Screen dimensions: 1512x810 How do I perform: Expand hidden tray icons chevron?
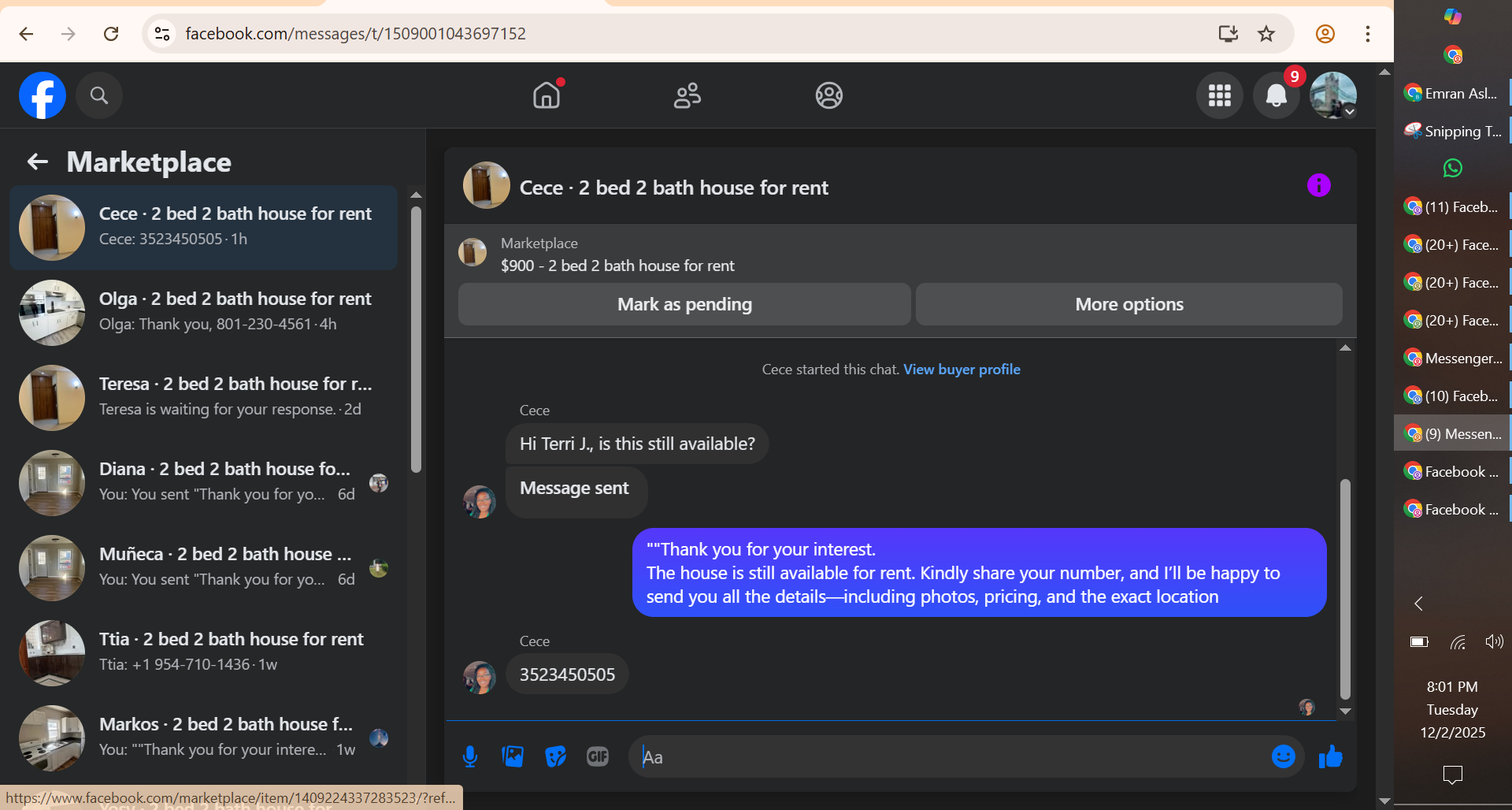(1417, 604)
